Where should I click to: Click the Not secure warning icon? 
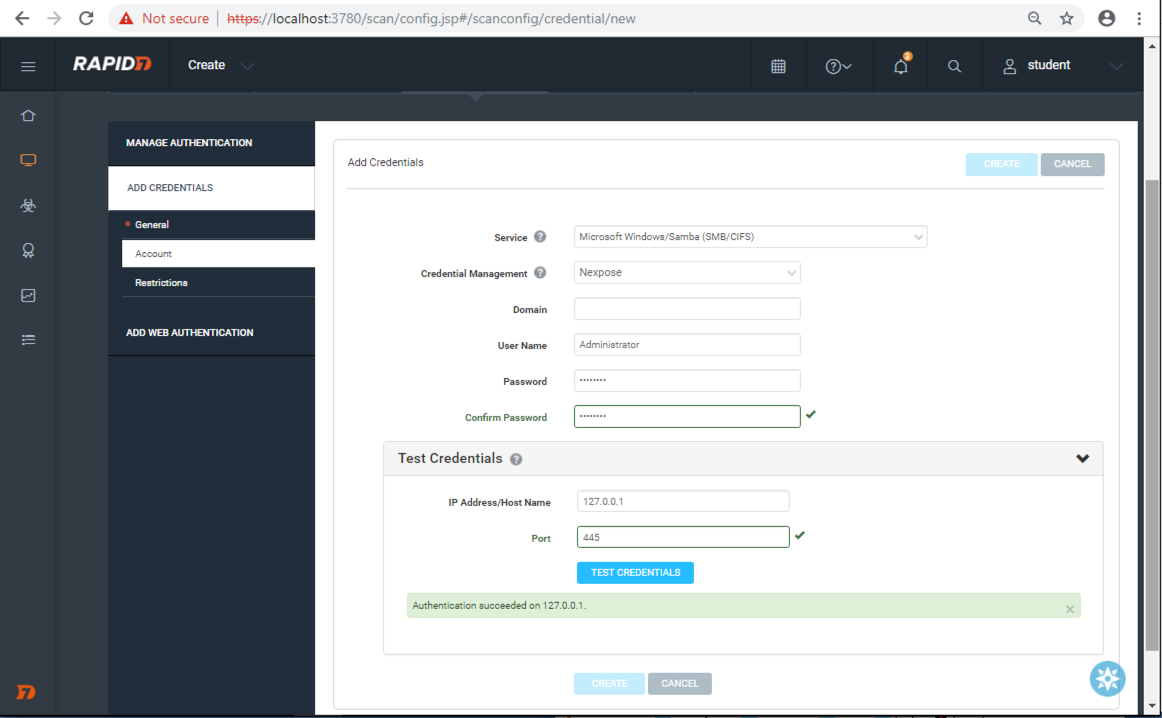tap(126, 19)
